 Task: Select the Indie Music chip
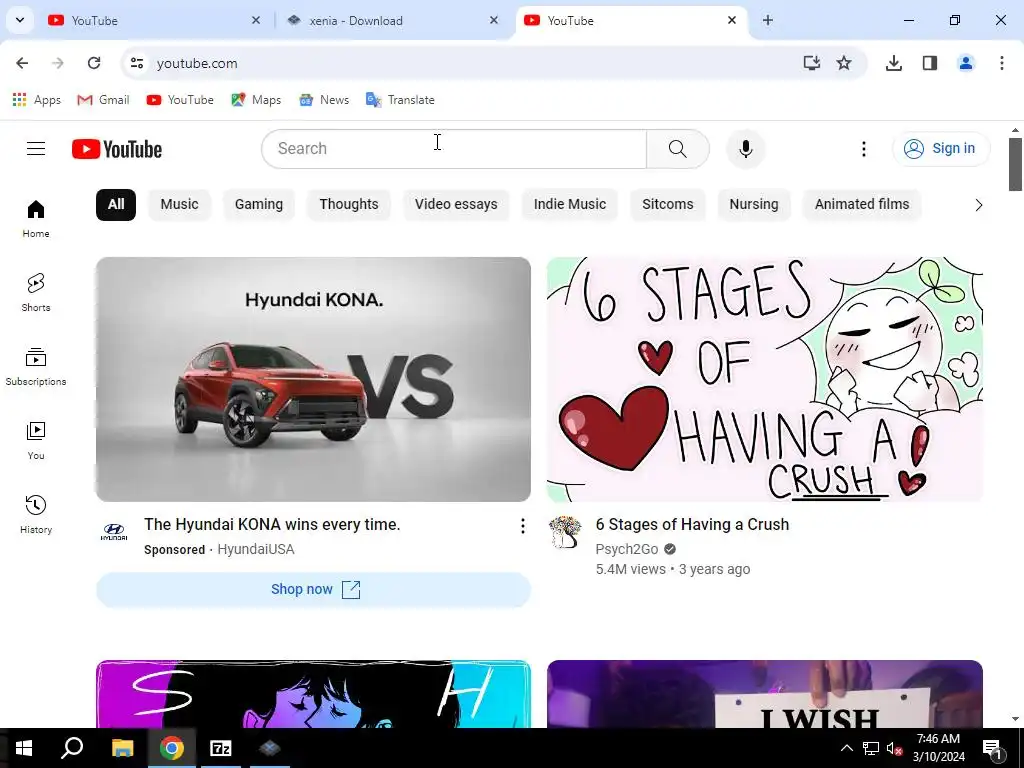point(569,204)
